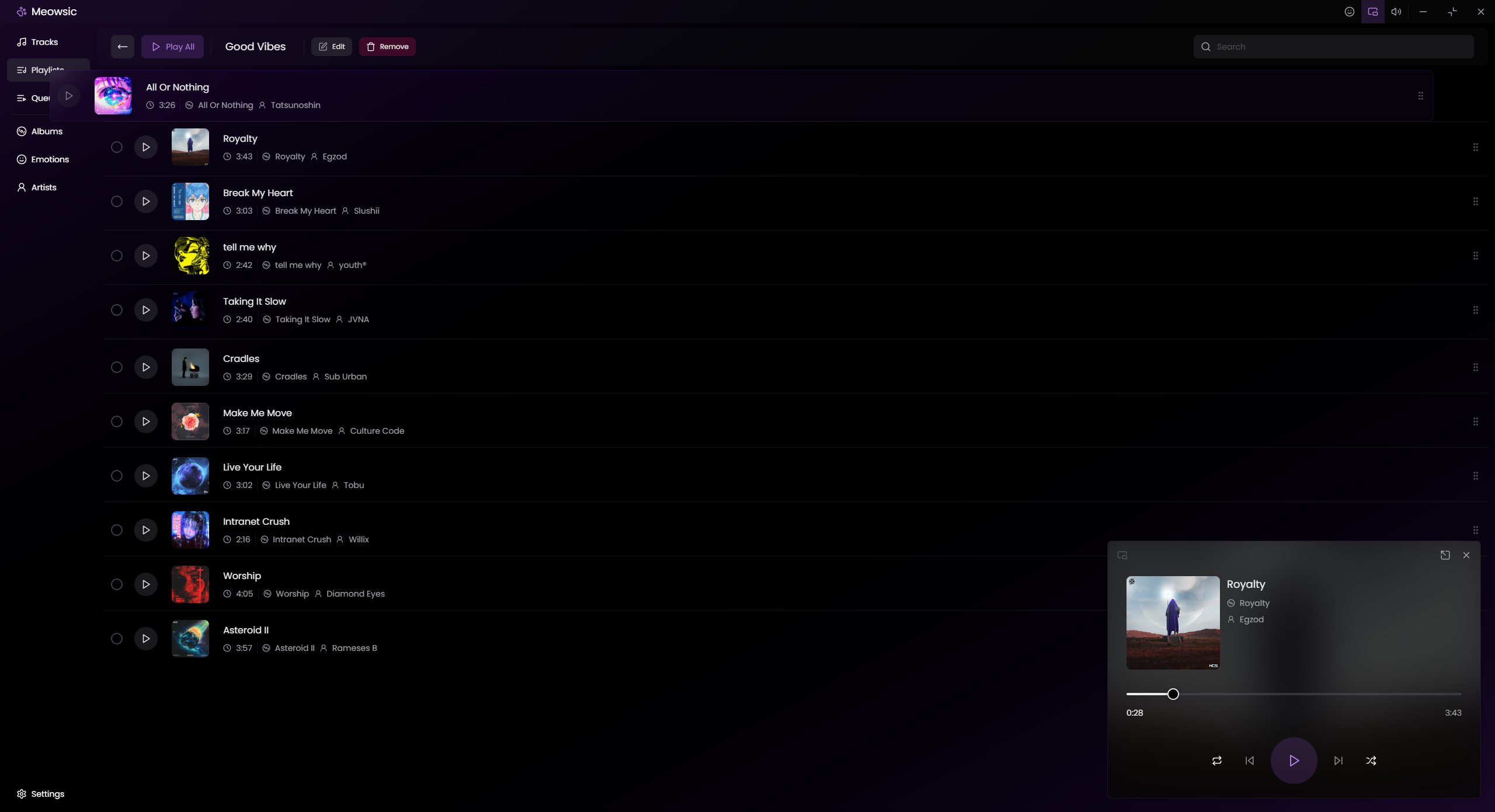The height and width of the screenshot is (812, 1495).
Task: Select the Worship track radio circle
Action: pos(117,584)
